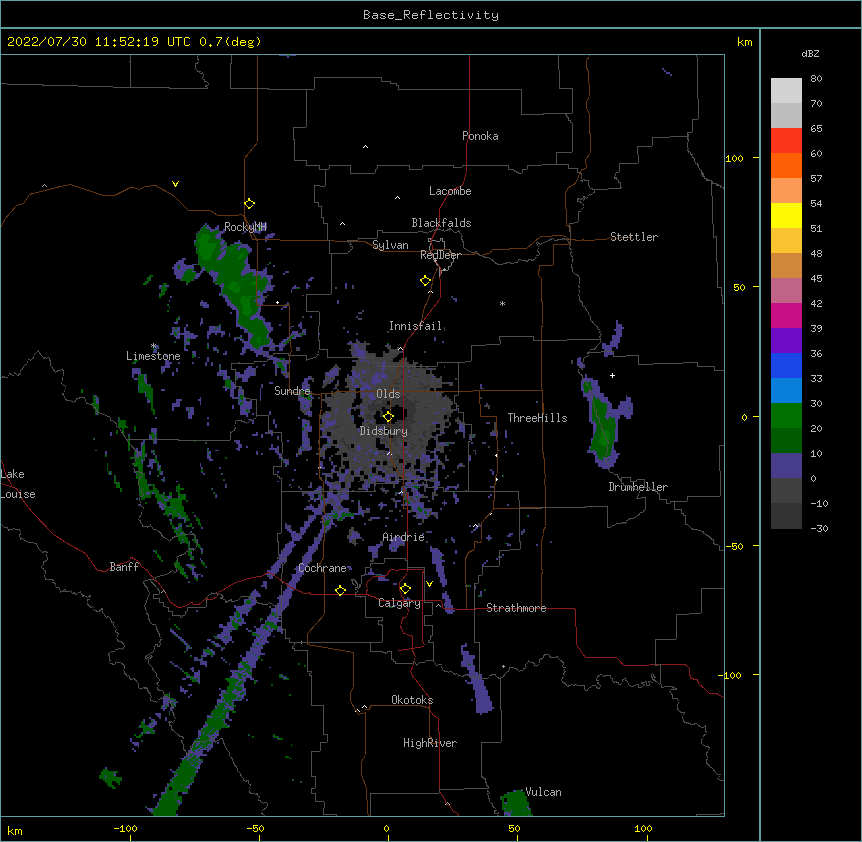This screenshot has width=862, height=842.
Task: Click the green echo cell near RockyMH
Action: pyautogui.click(x=235, y=284)
